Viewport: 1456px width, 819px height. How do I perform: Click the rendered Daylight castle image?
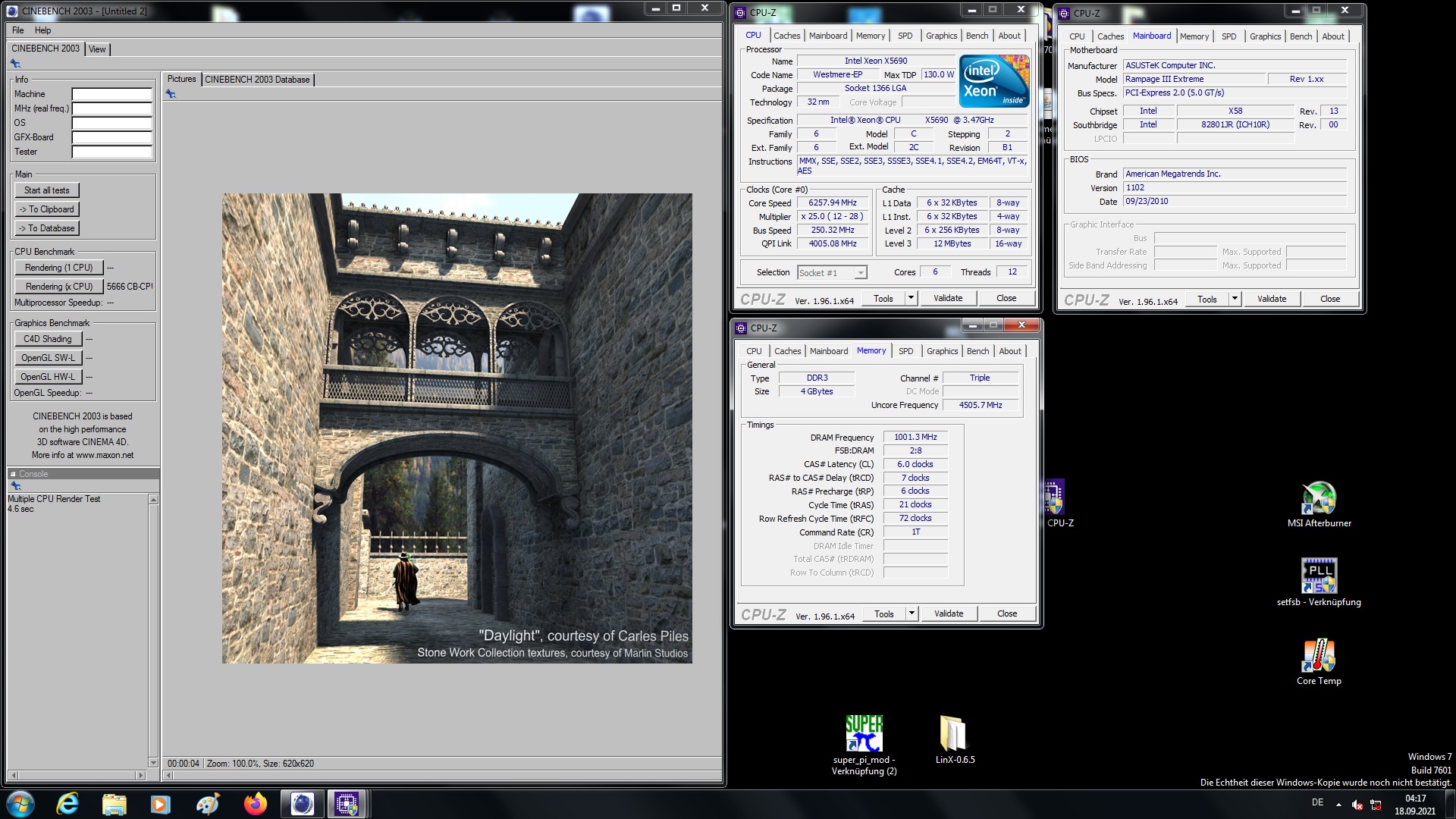coord(457,428)
